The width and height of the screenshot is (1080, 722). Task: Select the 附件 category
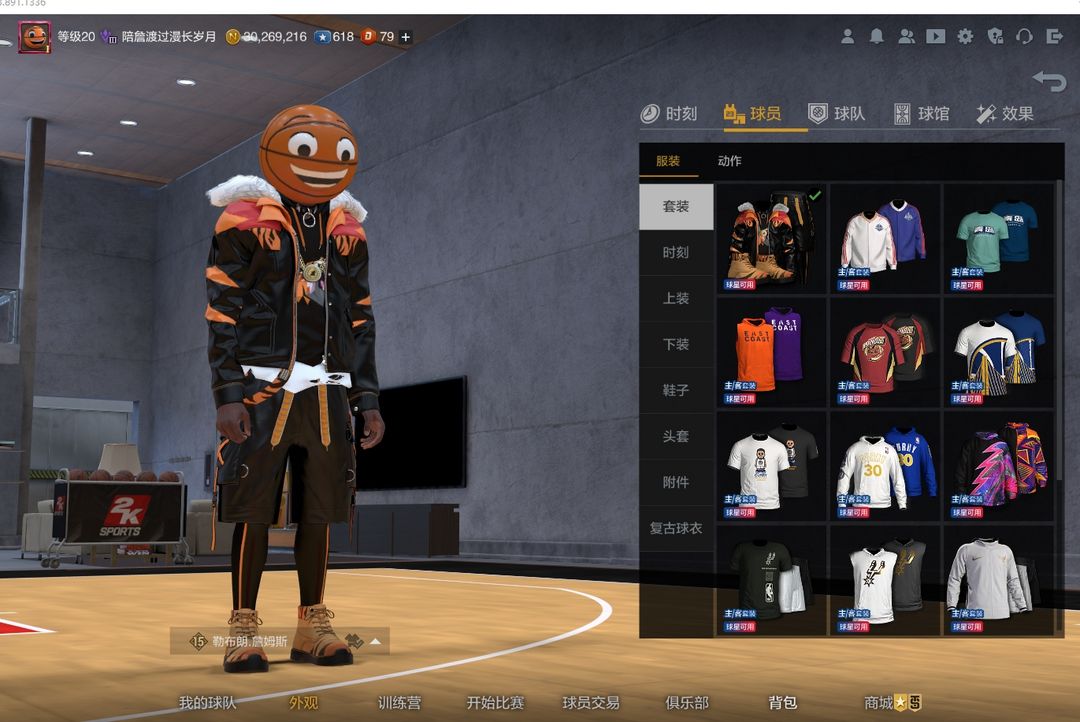(x=676, y=482)
